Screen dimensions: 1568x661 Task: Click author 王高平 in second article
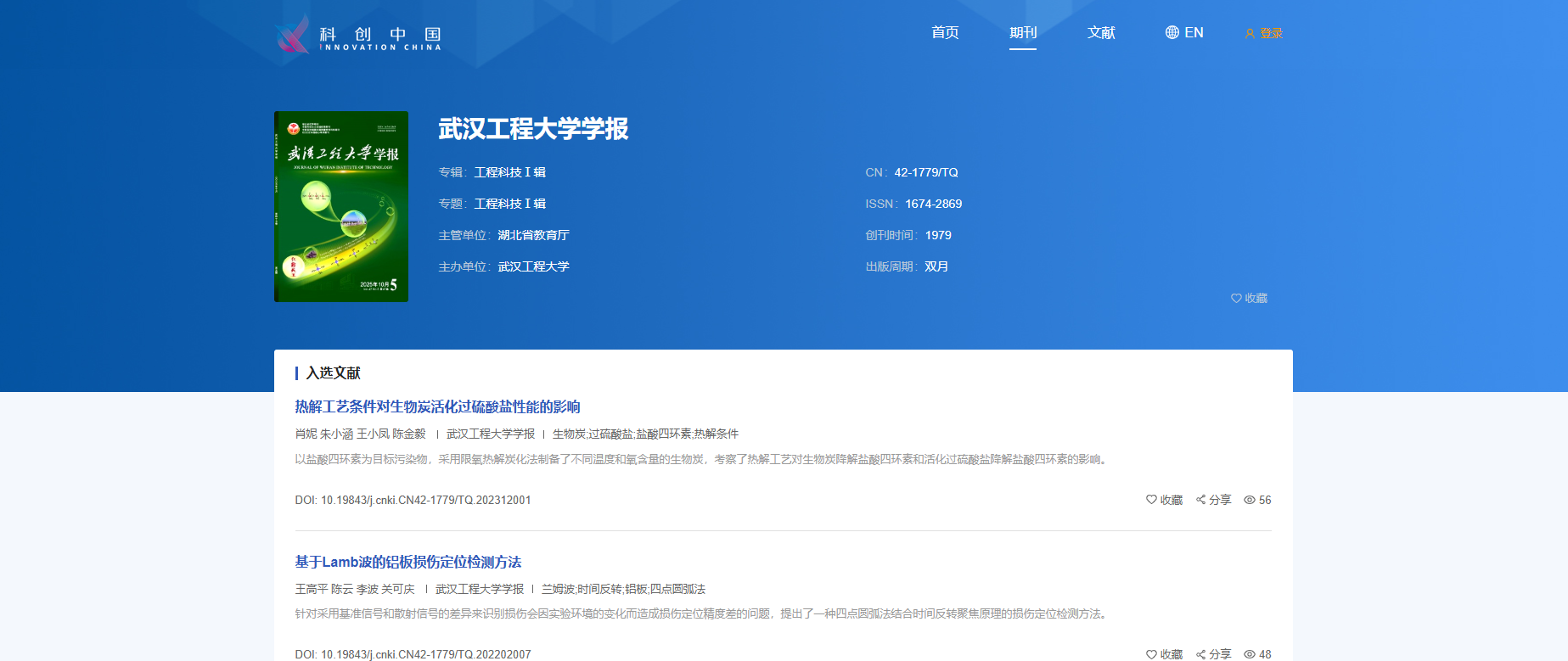(x=311, y=589)
